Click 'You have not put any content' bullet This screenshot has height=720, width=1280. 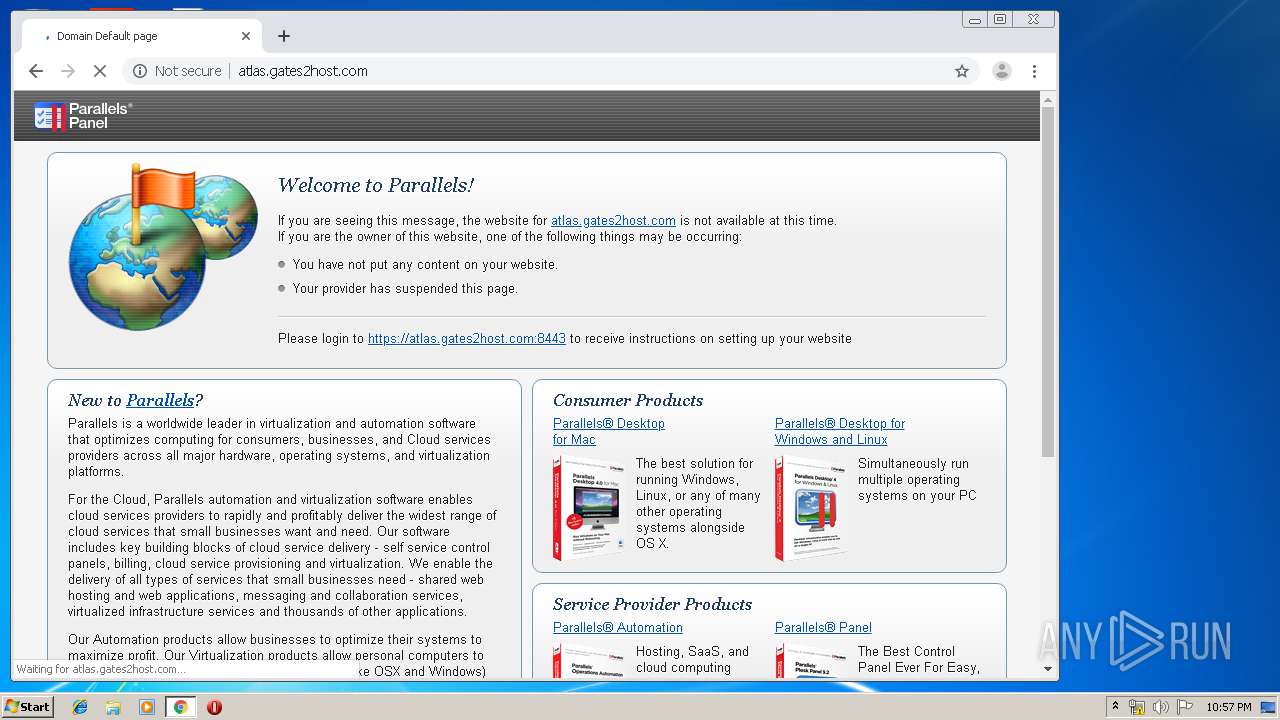tap(425, 265)
